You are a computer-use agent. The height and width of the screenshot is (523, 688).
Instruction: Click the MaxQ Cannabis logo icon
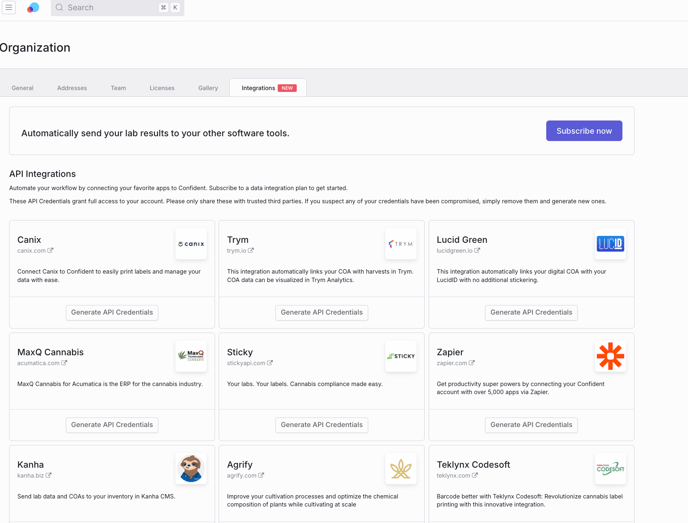coord(191,356)
